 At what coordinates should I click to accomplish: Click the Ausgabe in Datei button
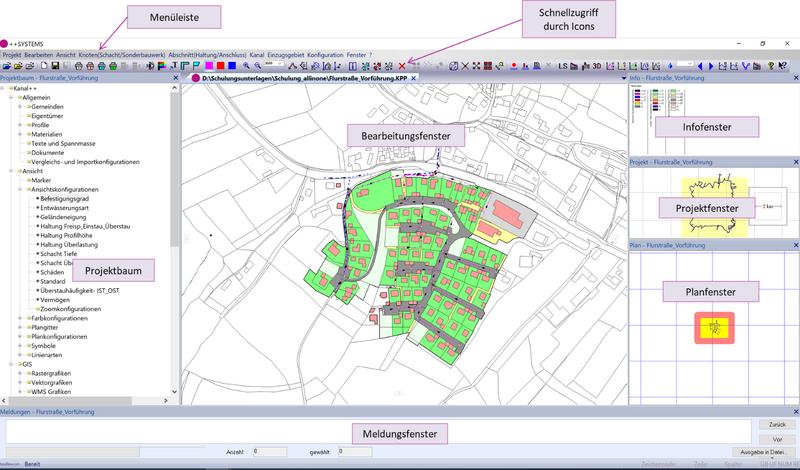[763, 452]
